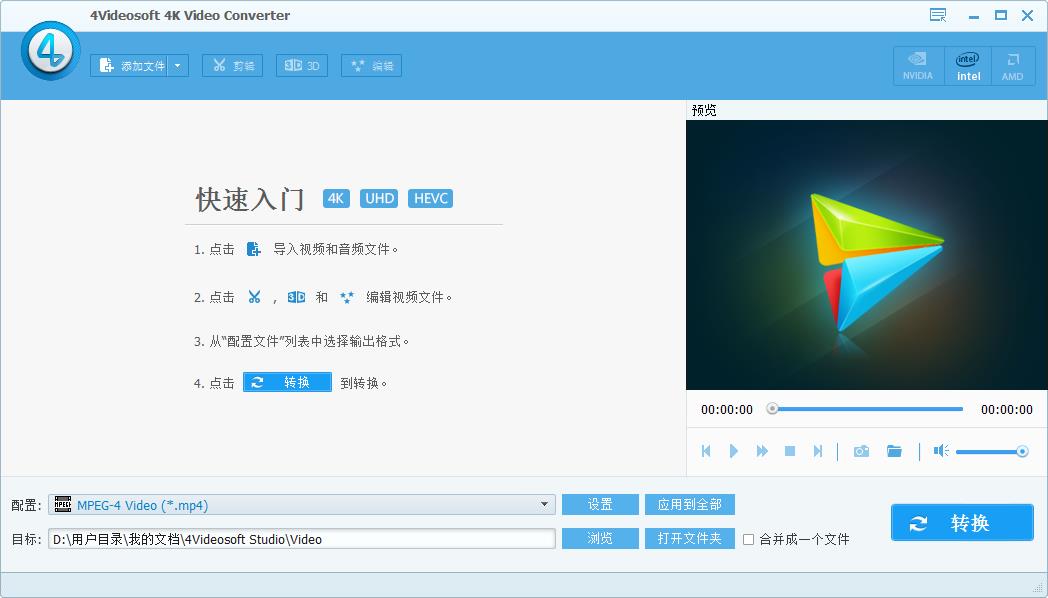
Task: Open the menu icon in title bar
Action: point(938,15)
